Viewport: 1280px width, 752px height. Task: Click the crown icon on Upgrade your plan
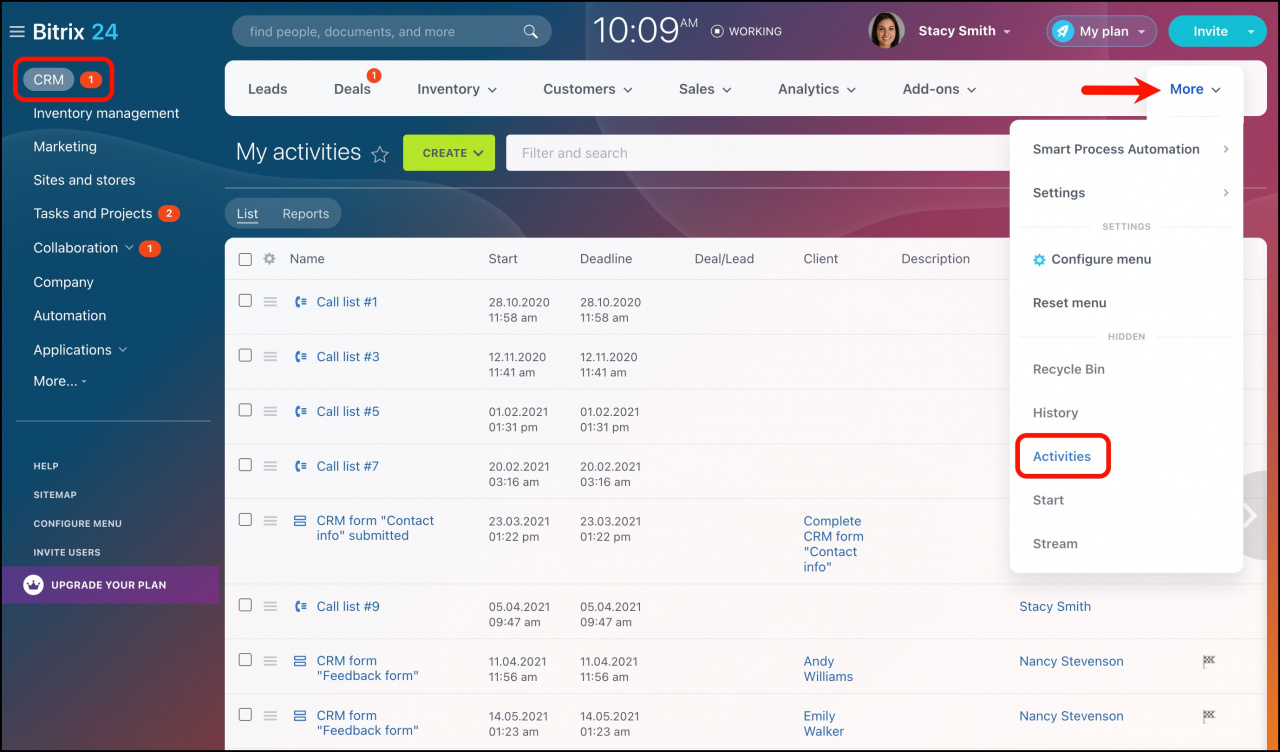pyautogui.click(x=34, y=585)
